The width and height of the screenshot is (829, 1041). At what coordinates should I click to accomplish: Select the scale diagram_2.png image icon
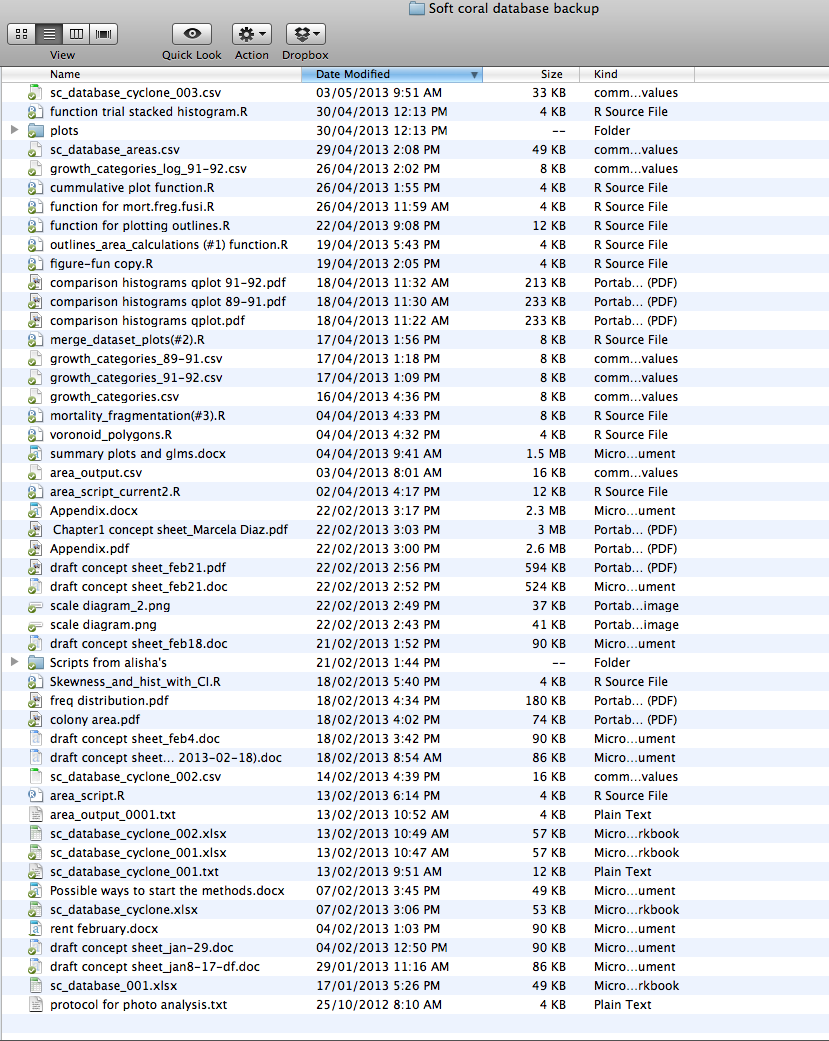click(x=35, y=606)
